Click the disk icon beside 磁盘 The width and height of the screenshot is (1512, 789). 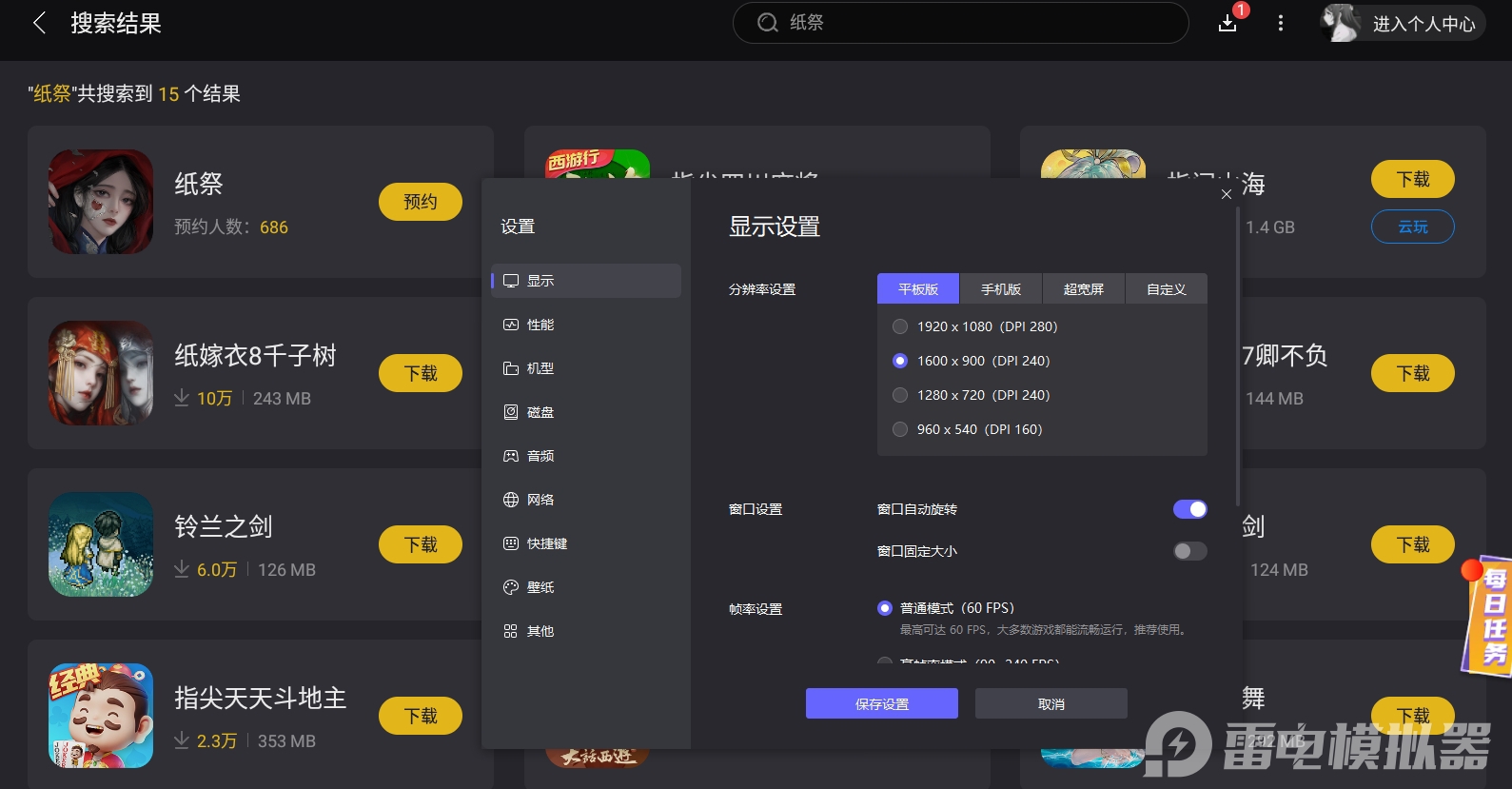(x=511, y=412)
